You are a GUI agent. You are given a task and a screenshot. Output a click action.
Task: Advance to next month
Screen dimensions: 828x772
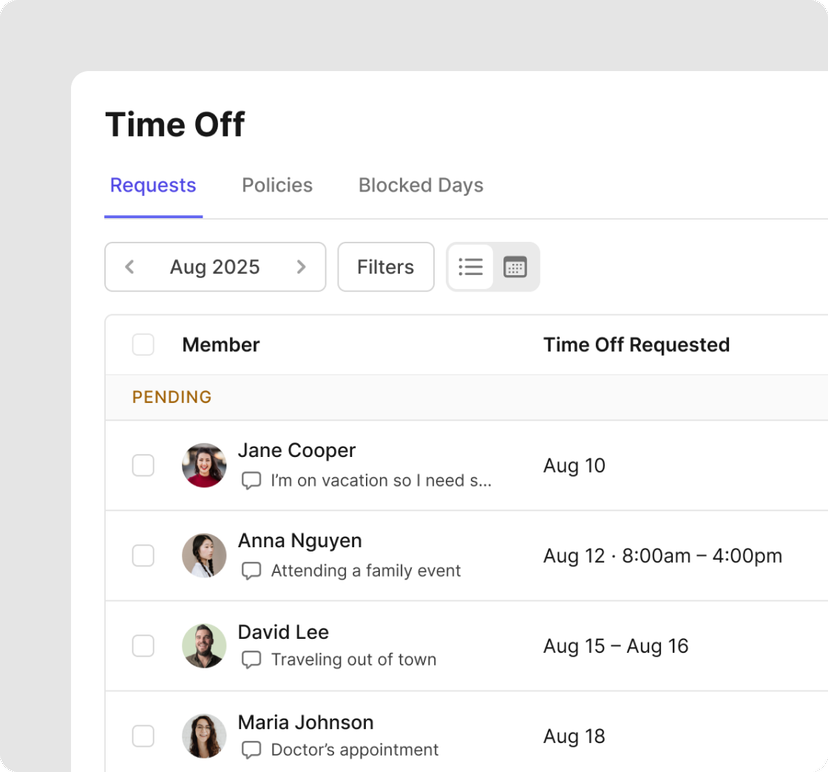(x=301, y=267)
